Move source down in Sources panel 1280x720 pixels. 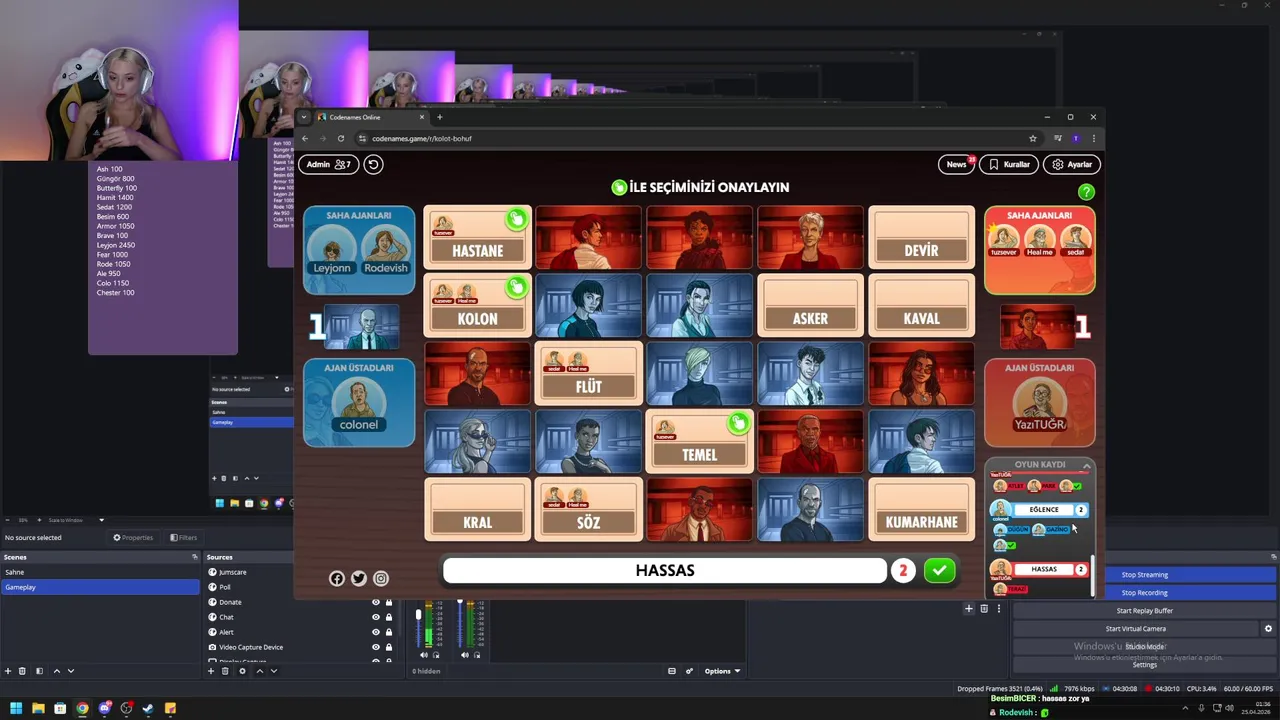pyautogui.click(x=273, y=671)
